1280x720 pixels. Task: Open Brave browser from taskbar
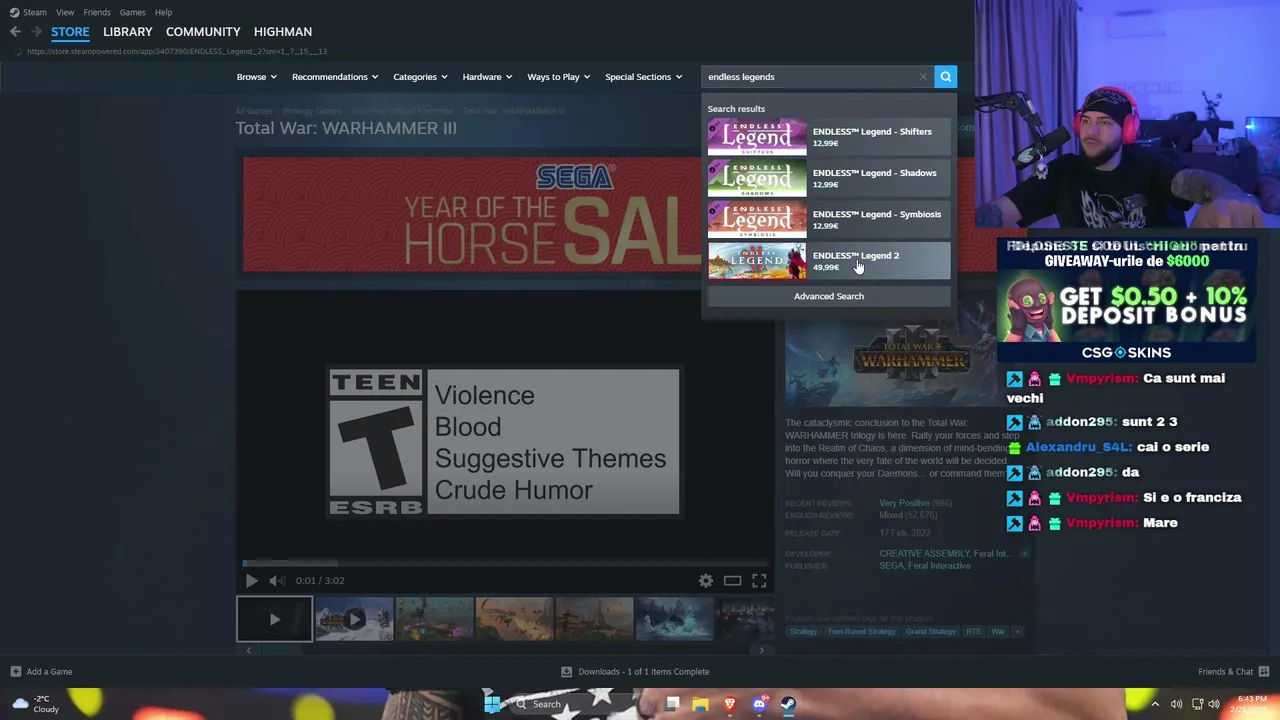730,704
